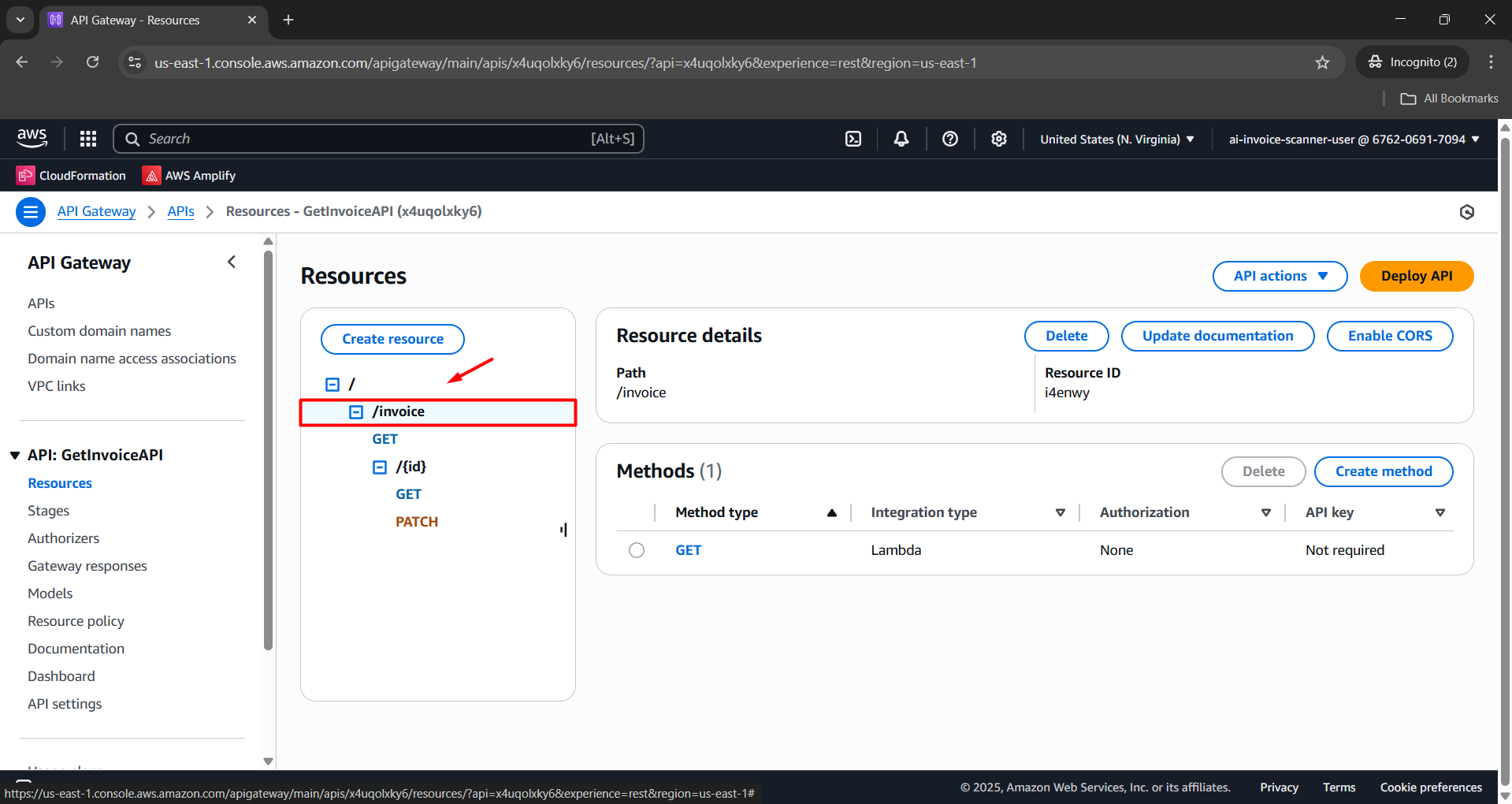The width and height of the screenshot is (1512, 804).
Task: Open the AWS services grid menu
Action: (88, 139)
